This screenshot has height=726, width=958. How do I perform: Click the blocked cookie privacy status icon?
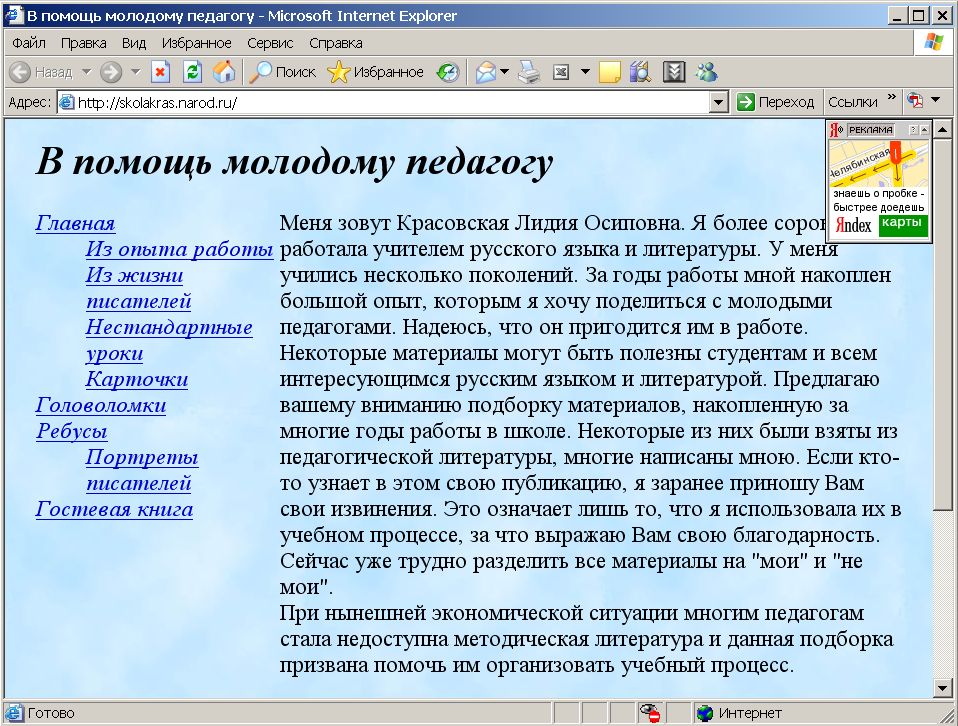(649, 713)
